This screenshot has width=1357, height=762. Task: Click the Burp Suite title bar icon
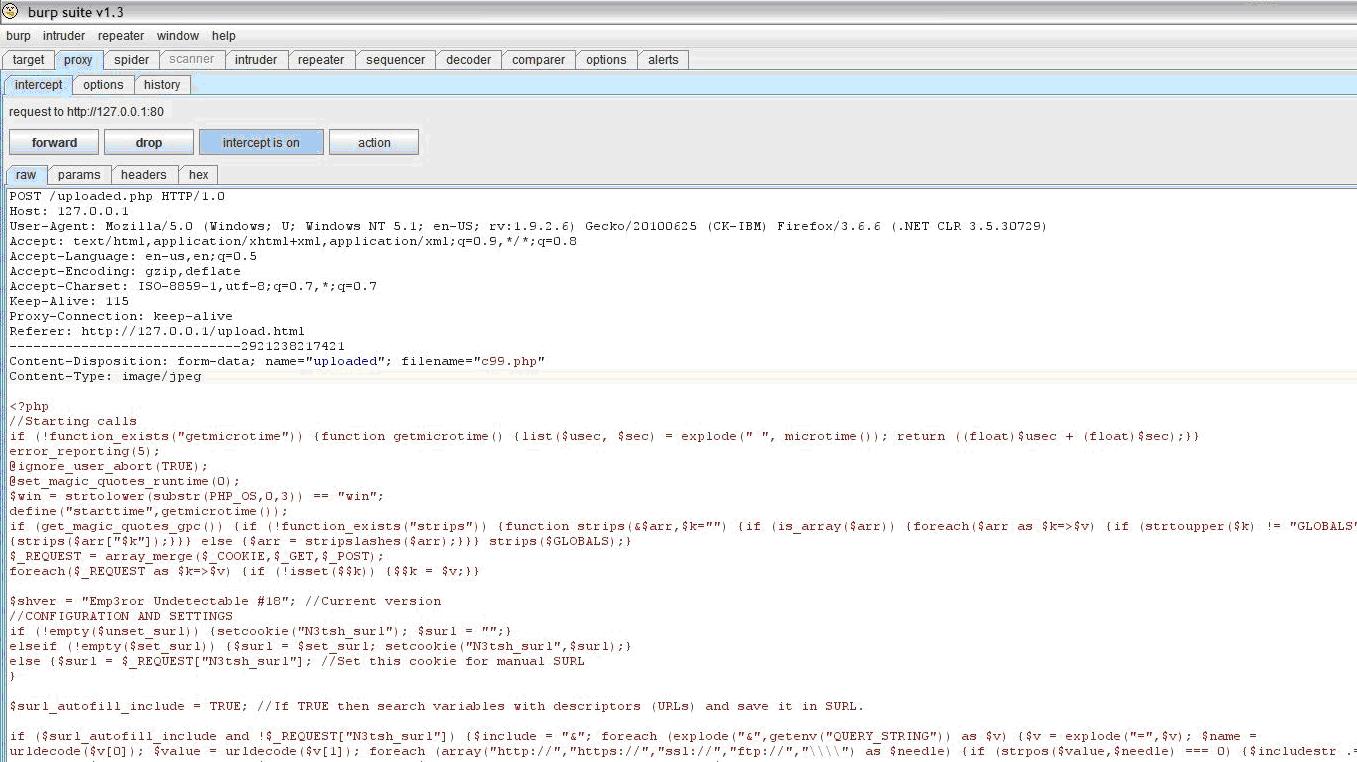[11, 11]
